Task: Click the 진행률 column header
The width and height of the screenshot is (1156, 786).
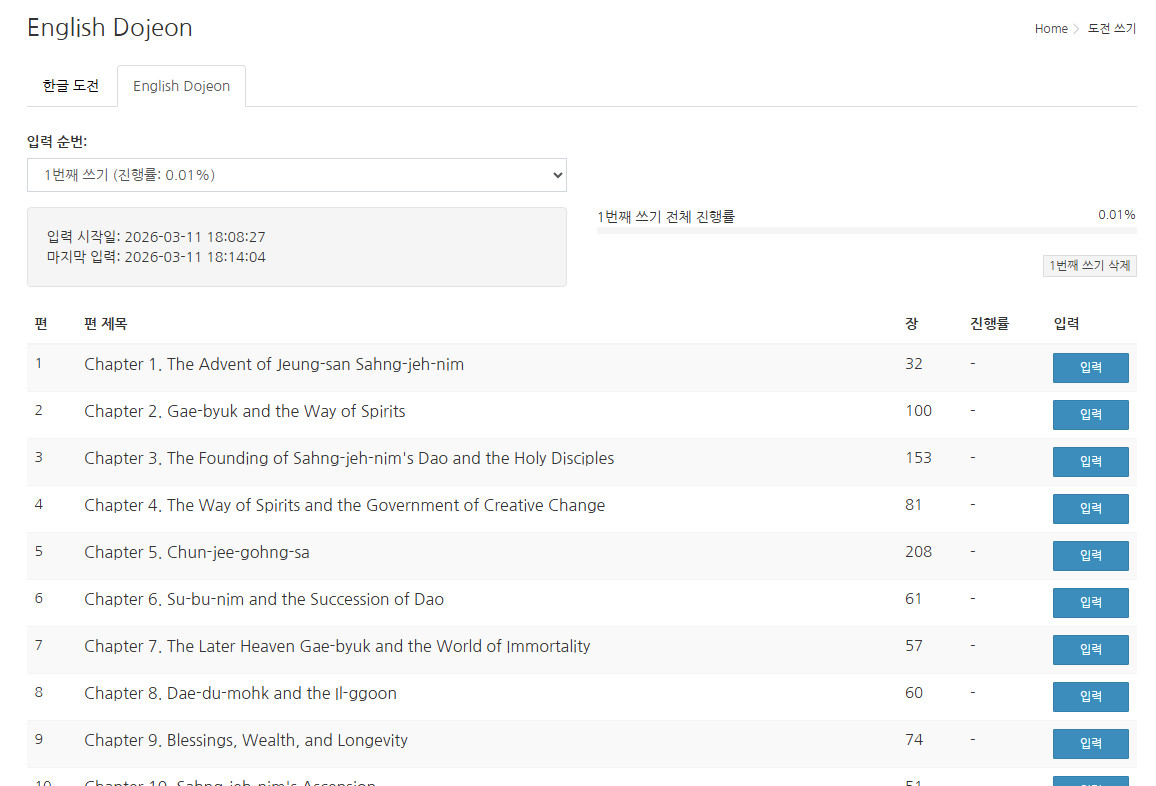Action: pos(989,324)
